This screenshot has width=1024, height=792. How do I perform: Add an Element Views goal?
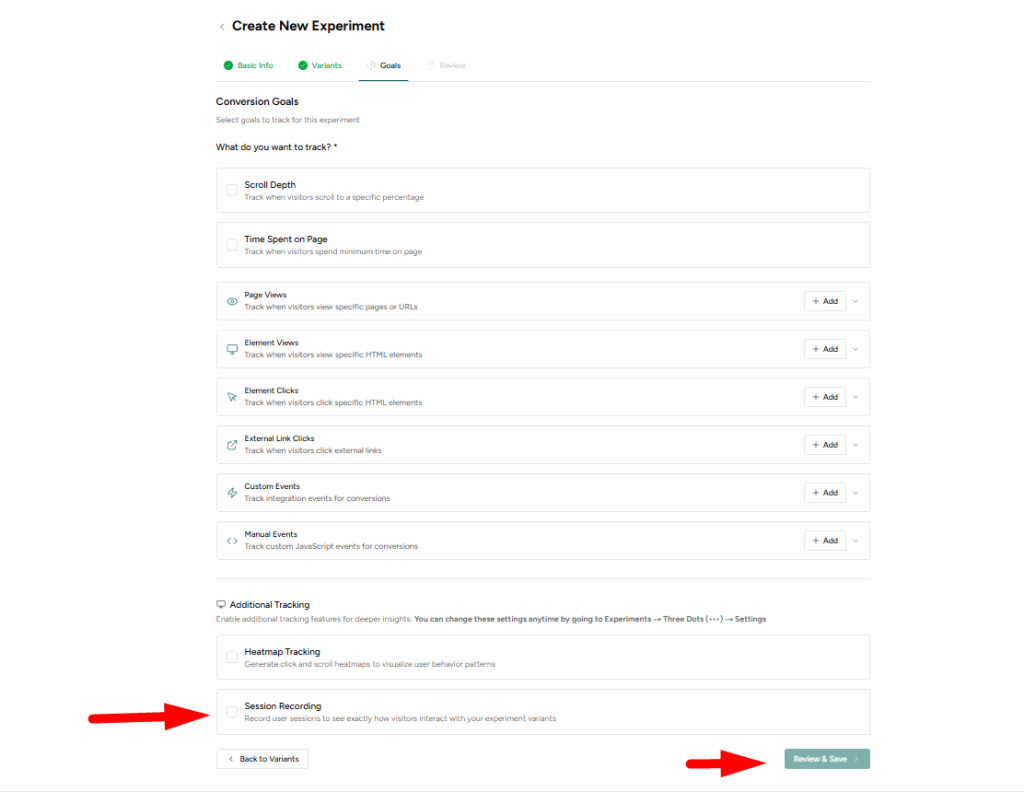(x=823, y=348)
